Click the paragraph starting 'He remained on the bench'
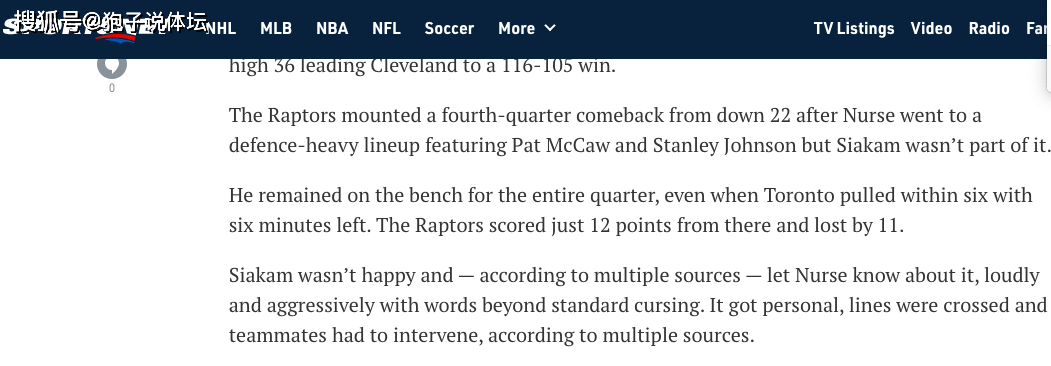The image size is (1051, 366). [631, 210]
